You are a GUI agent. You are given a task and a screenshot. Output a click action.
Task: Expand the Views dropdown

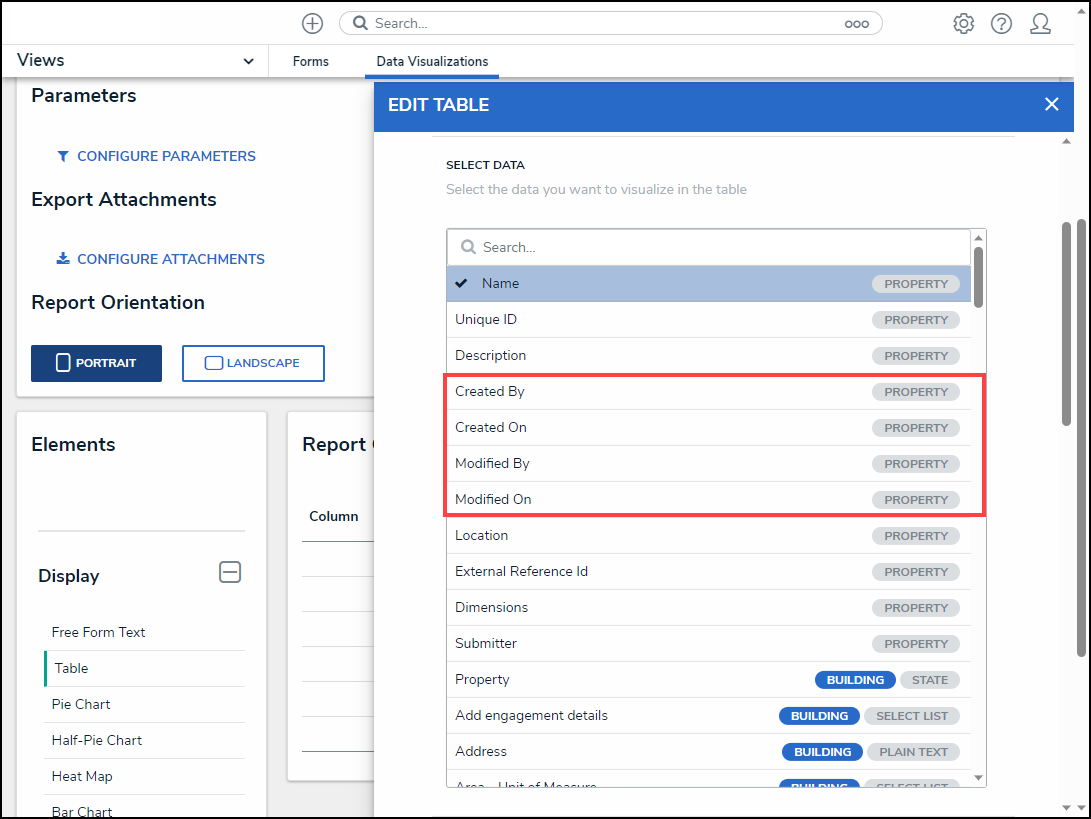(x=248, y=61)
